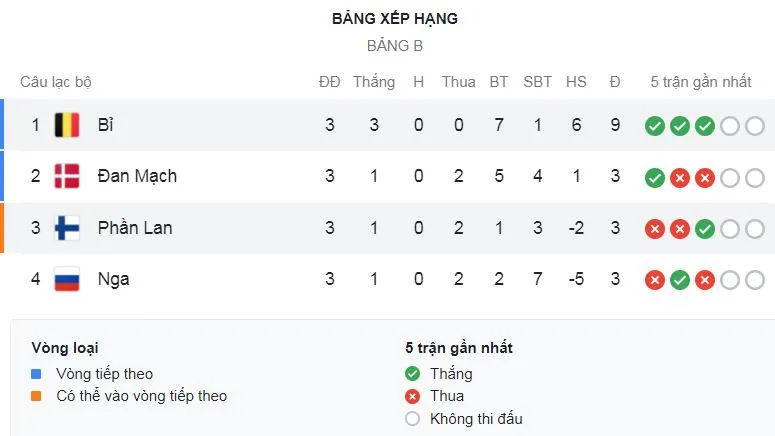Click Finland's first red loss icon
This screenshot has width=775, height=436.
click(x=655, y=229)
